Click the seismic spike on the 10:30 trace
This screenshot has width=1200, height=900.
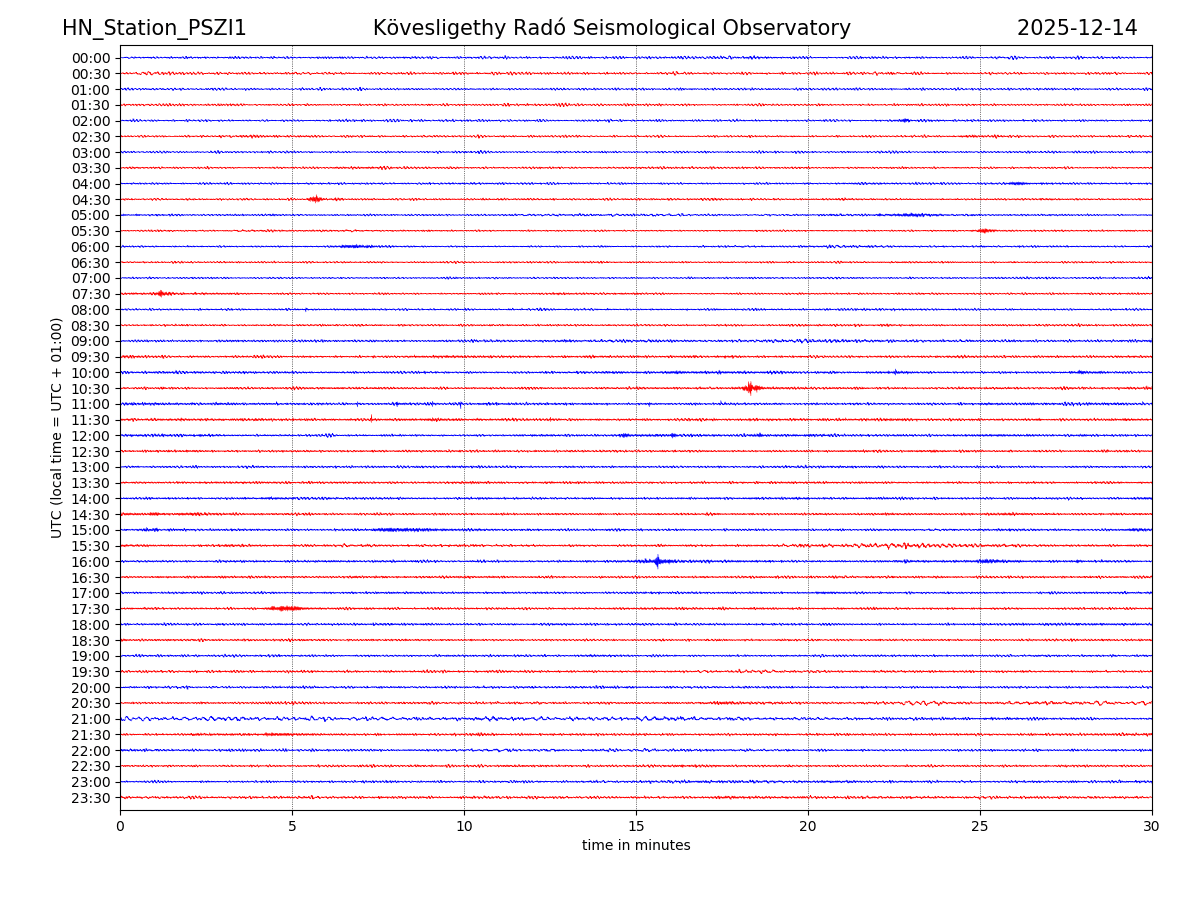(x=750, y=388)
